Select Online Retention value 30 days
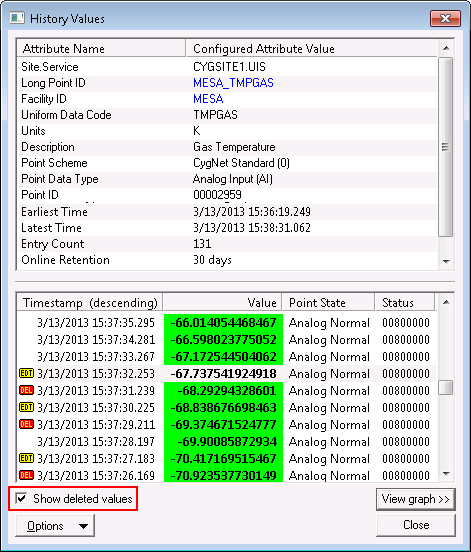Viewport: 471px width, 552px height. (x=212, y=260)
